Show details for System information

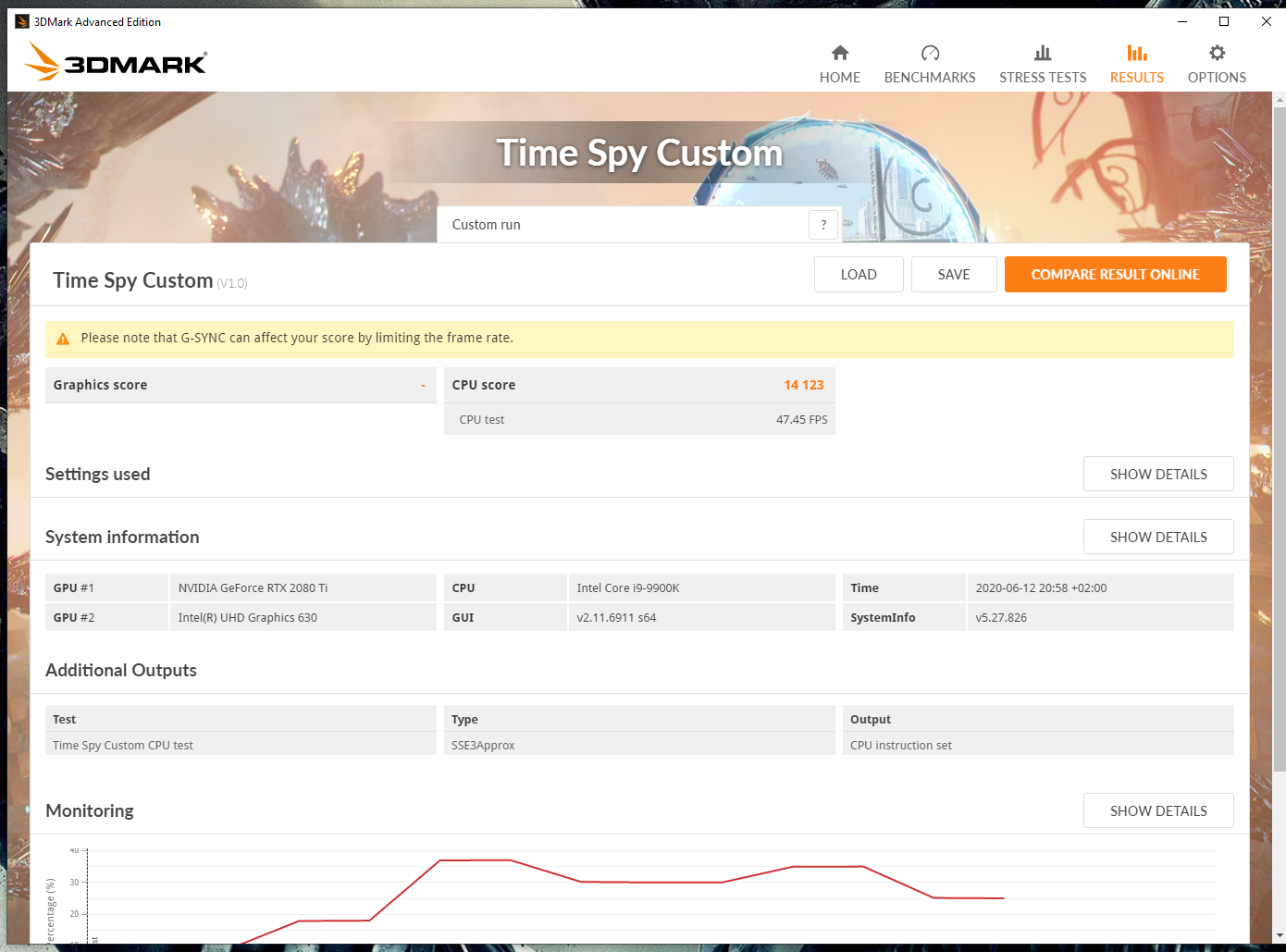[1158, 537]
